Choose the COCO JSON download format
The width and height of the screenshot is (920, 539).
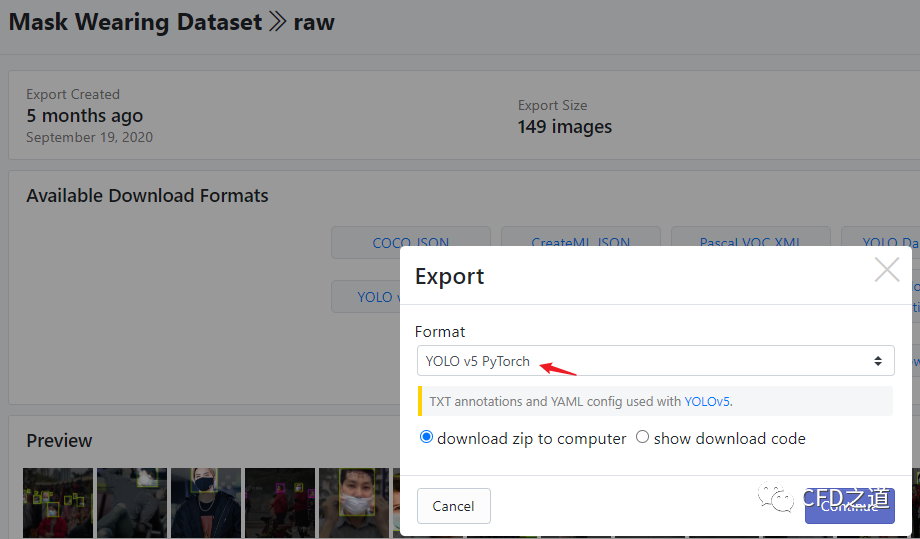click(410, 241)
